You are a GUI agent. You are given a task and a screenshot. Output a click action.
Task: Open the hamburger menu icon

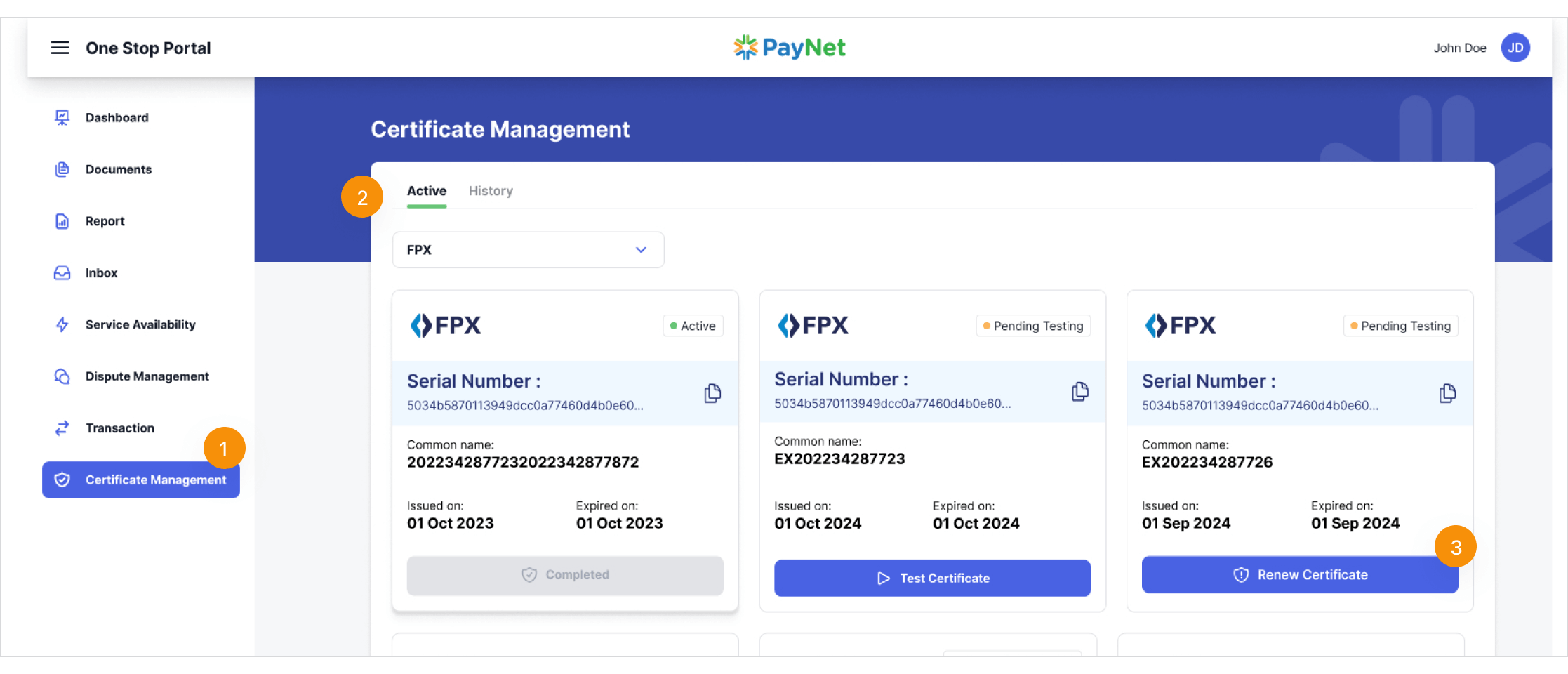point(60,48)
